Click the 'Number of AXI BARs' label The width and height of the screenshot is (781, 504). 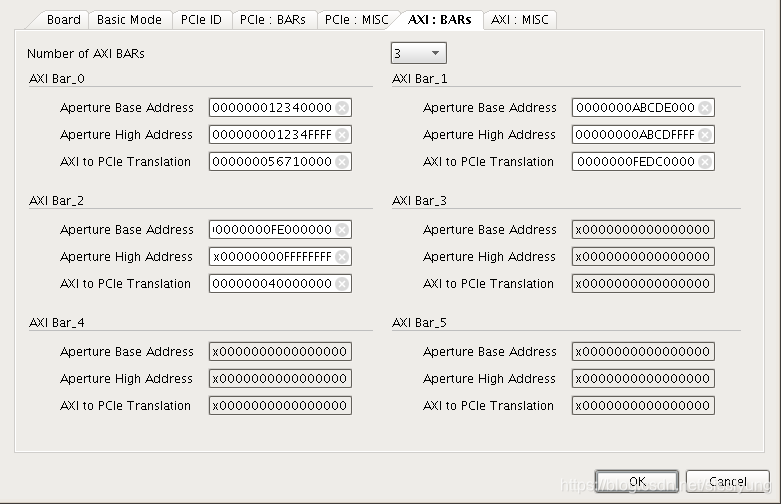click(86, 54)
